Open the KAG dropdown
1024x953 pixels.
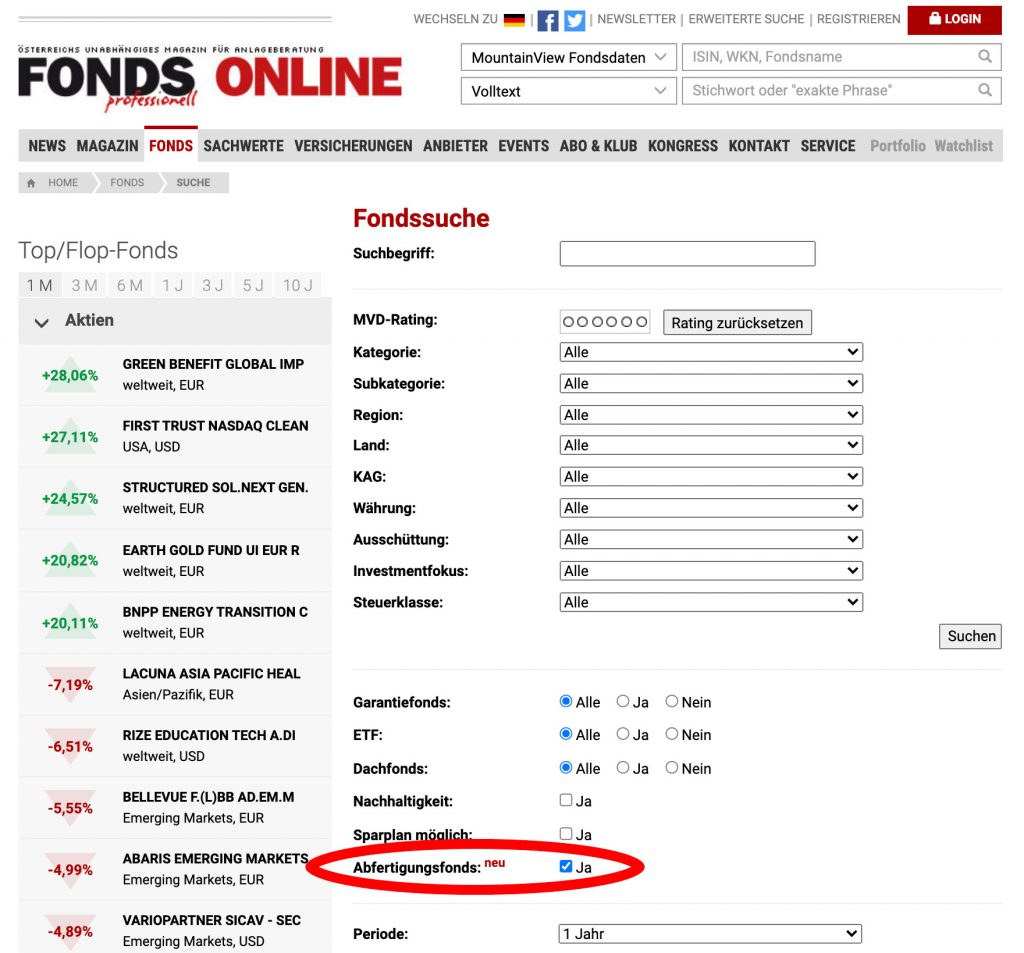[711, 477]
